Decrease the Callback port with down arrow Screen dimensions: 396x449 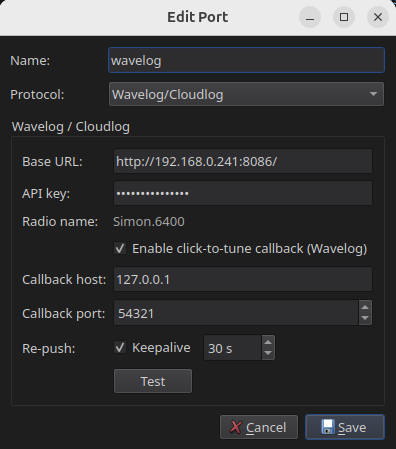[x=365, y=318]
